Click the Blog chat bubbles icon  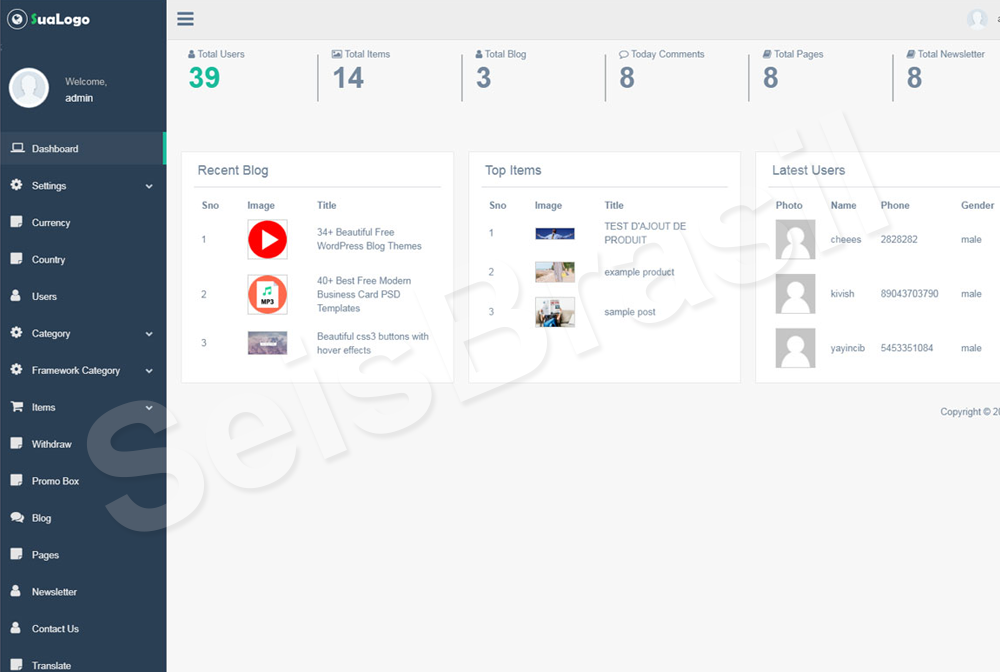[x=17, y=518]
